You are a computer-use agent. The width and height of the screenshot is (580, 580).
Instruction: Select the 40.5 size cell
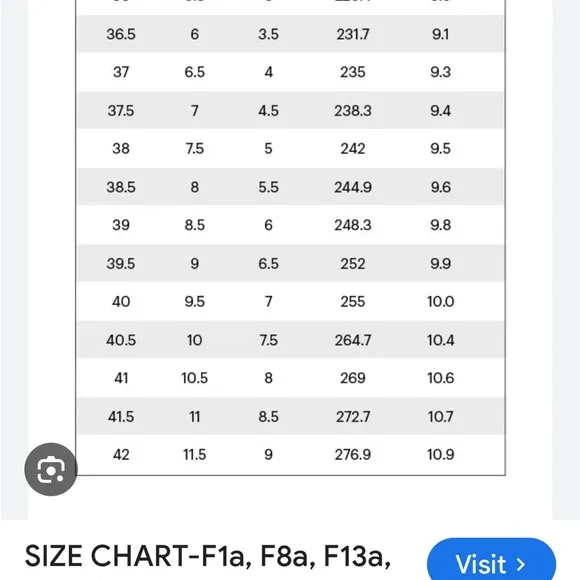pos(121,340)
